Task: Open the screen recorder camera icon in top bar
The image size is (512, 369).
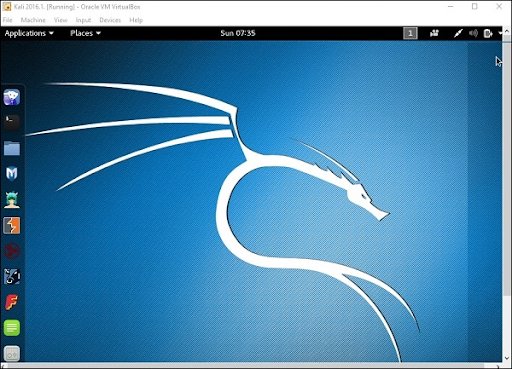Action: point(434,33)
